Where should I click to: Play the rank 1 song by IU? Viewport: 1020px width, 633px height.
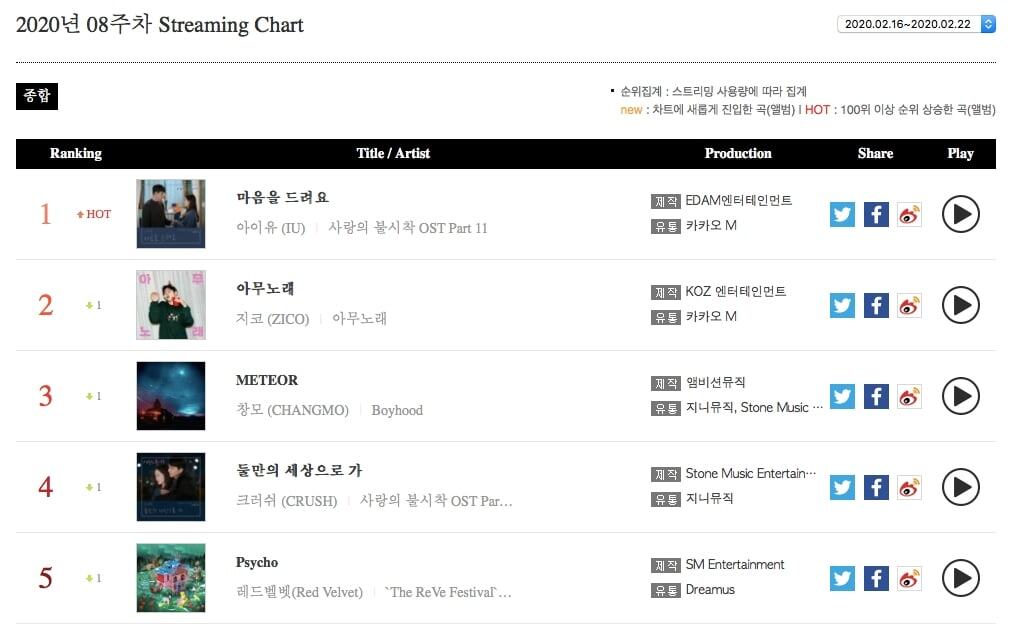point(960,214)
